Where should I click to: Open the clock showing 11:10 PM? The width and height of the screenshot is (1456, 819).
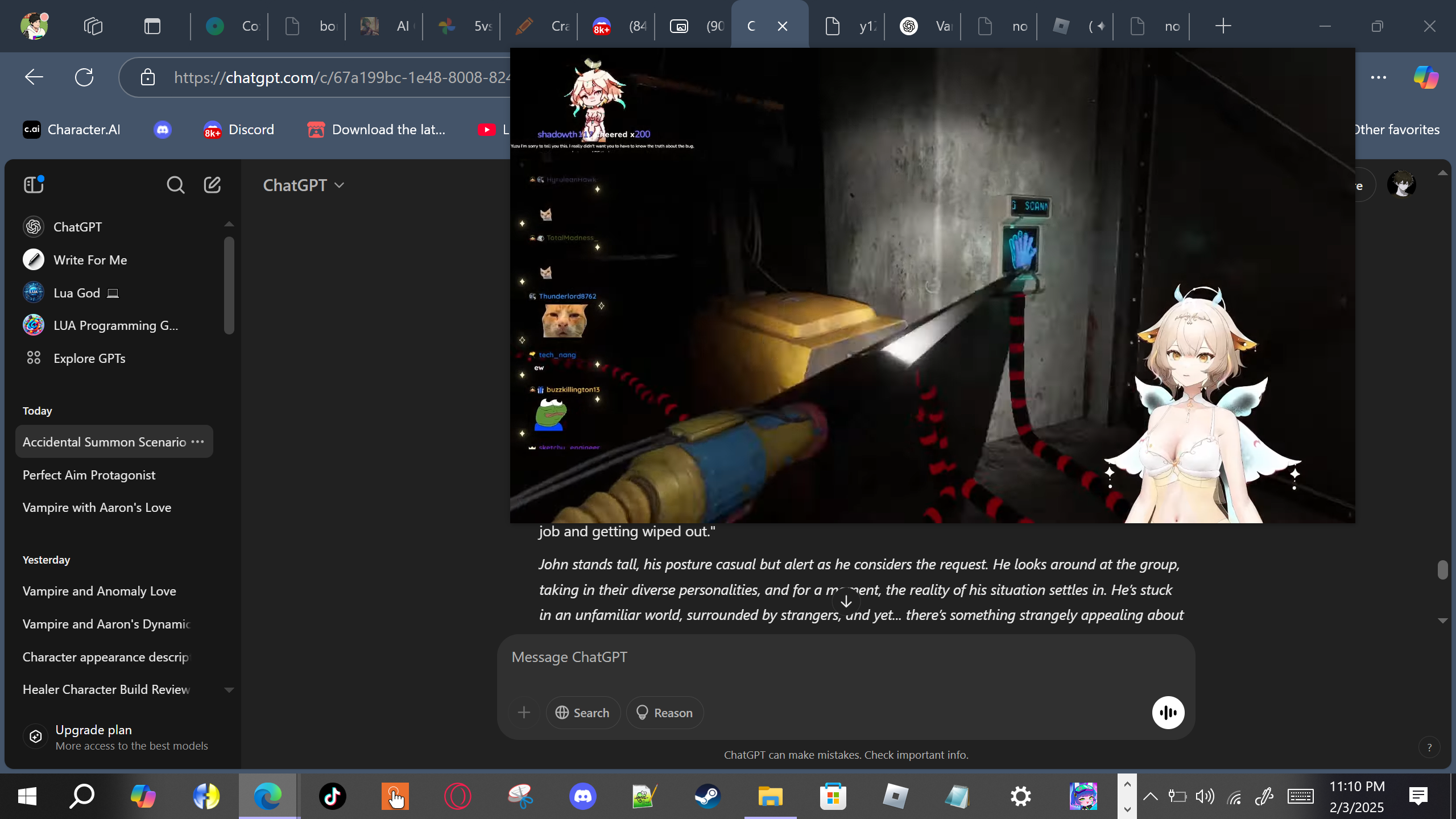(x=1357, y=796)
